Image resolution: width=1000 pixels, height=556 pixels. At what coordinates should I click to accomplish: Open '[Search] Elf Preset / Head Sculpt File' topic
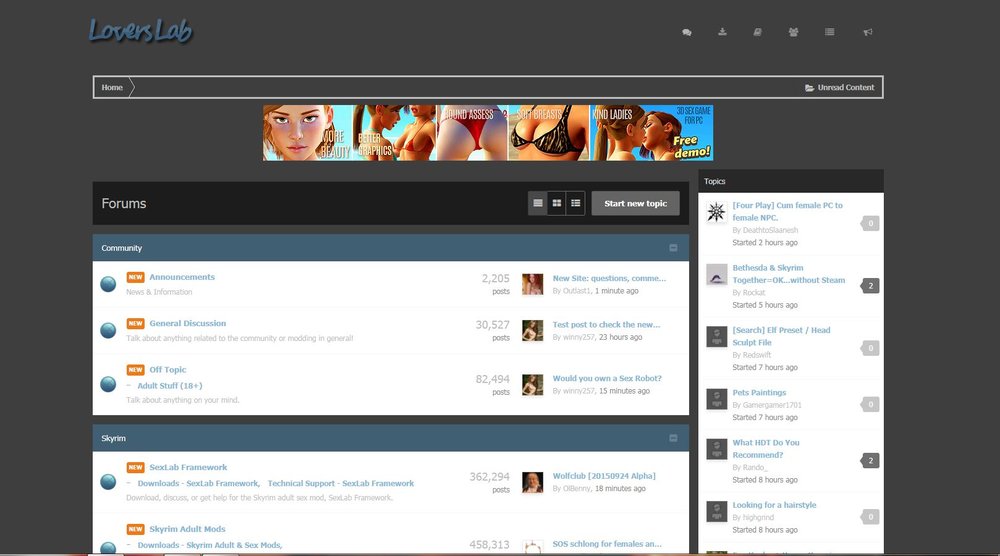(x=781, y=336)
